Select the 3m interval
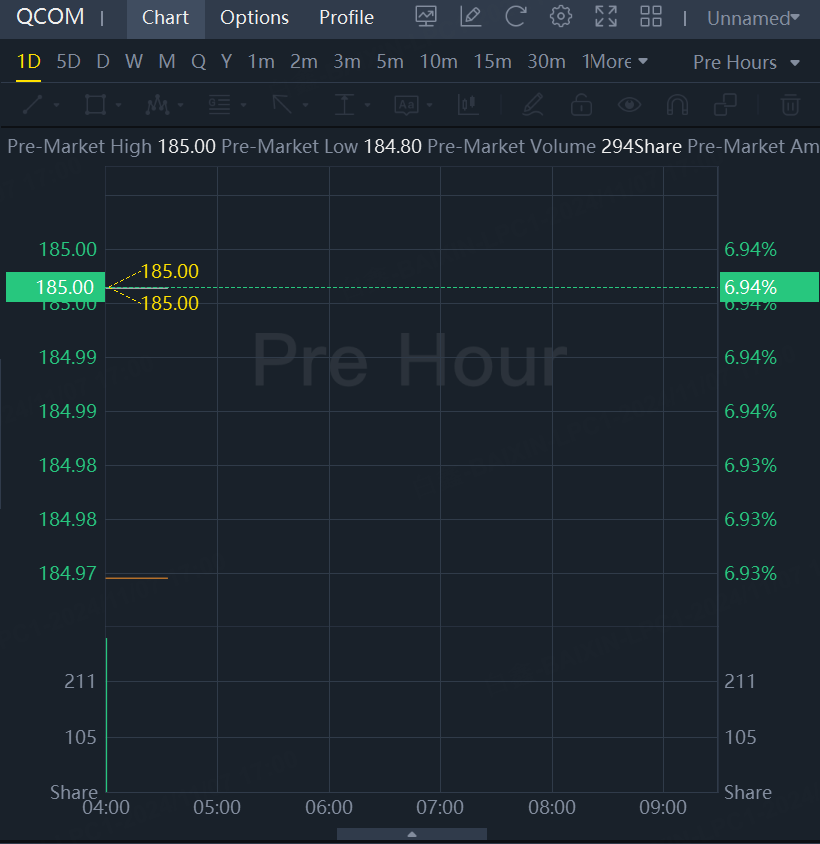Image resolution: width=820 pixels, height=844 pixels. click(347, 61)
